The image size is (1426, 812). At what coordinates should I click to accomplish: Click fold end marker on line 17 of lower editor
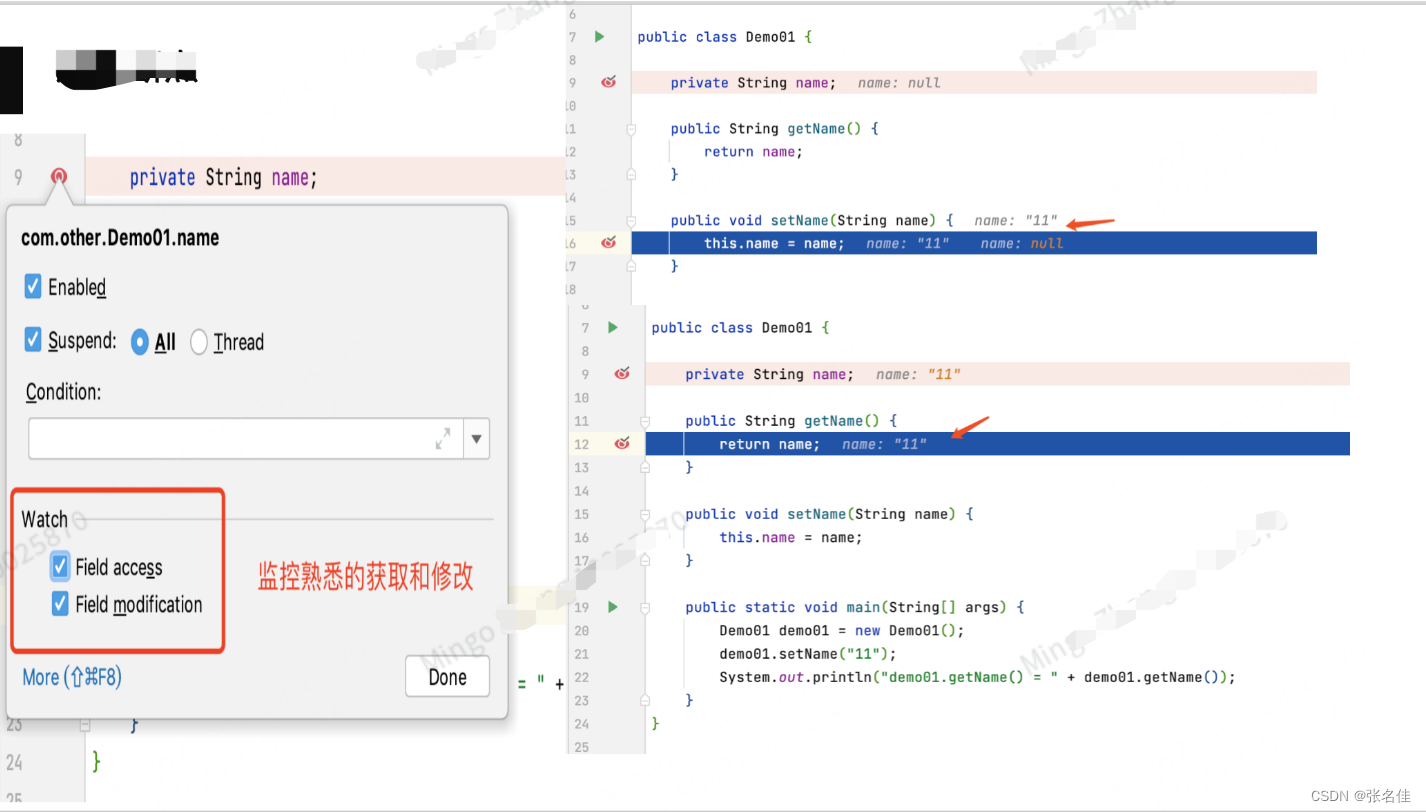[x=645, y=561]
